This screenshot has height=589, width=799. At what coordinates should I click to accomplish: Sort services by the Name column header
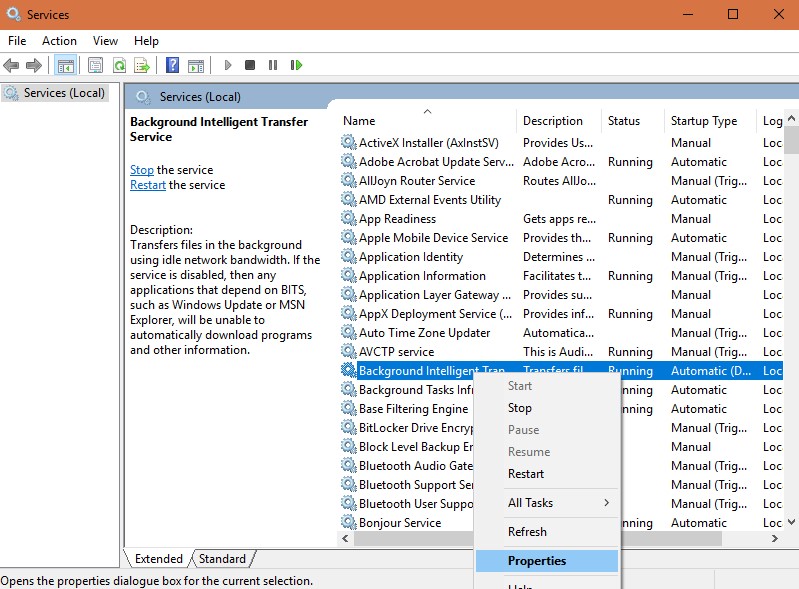(x=360, y=121)
